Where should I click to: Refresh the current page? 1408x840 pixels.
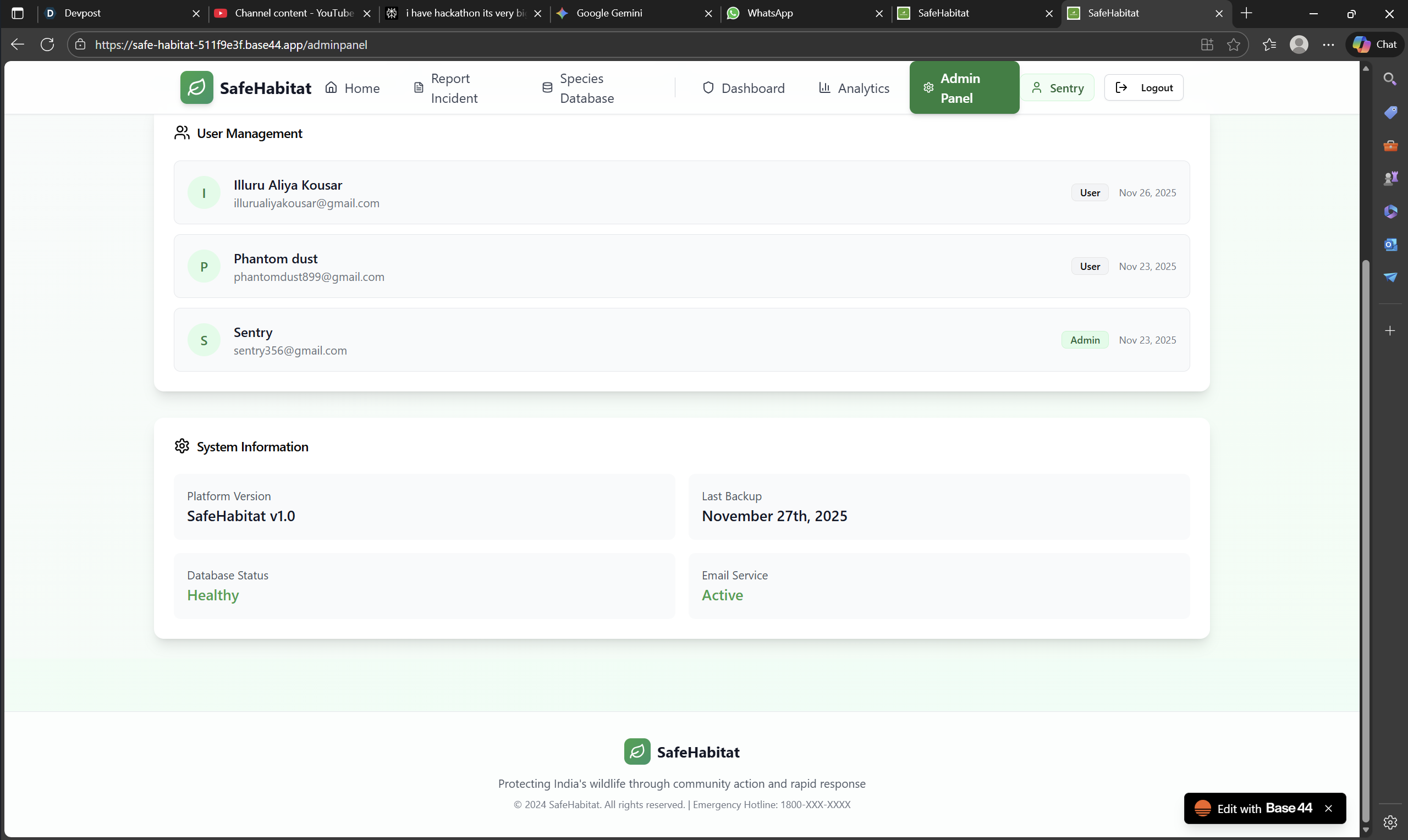click(x=47, y=45)
